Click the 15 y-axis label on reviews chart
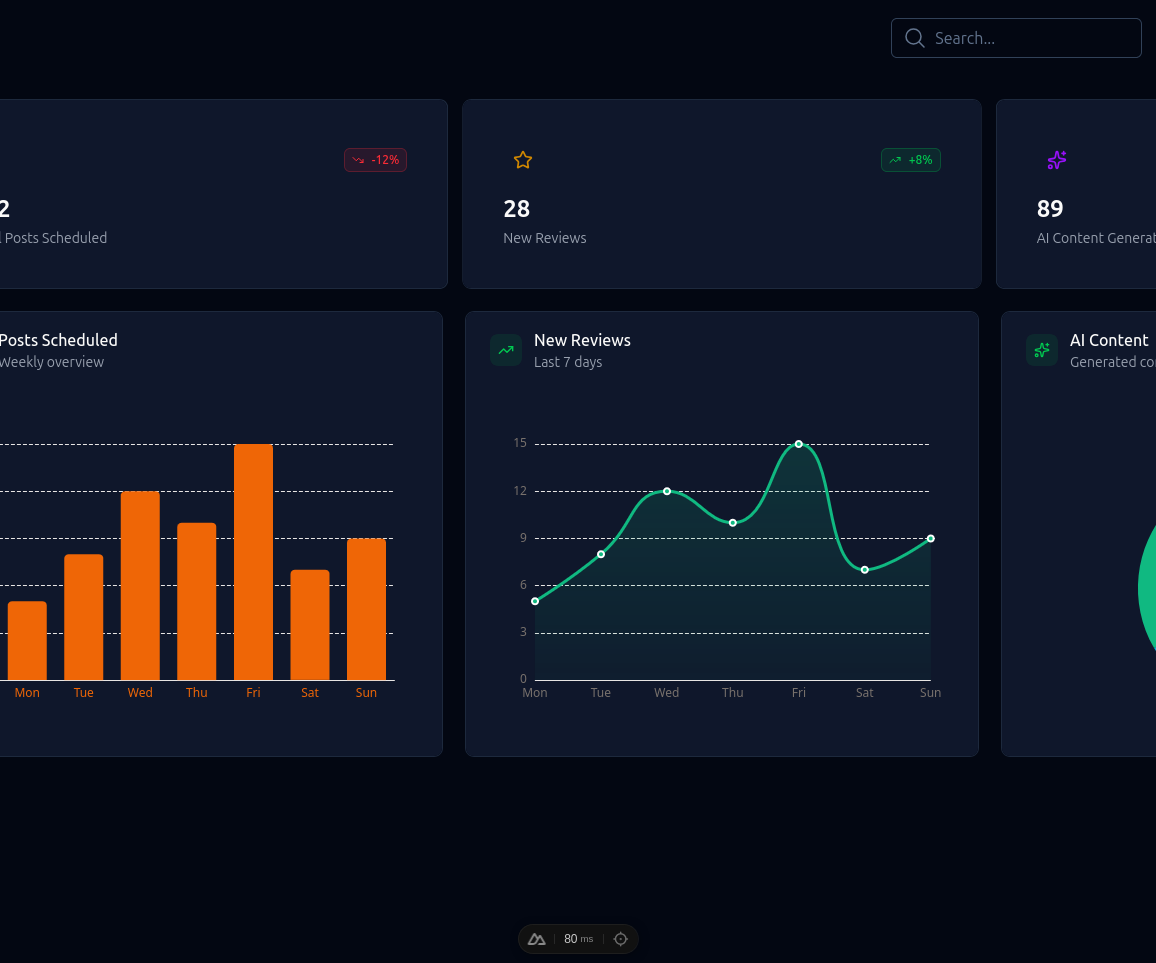The image size is (1156, 963). click(520, 443)
